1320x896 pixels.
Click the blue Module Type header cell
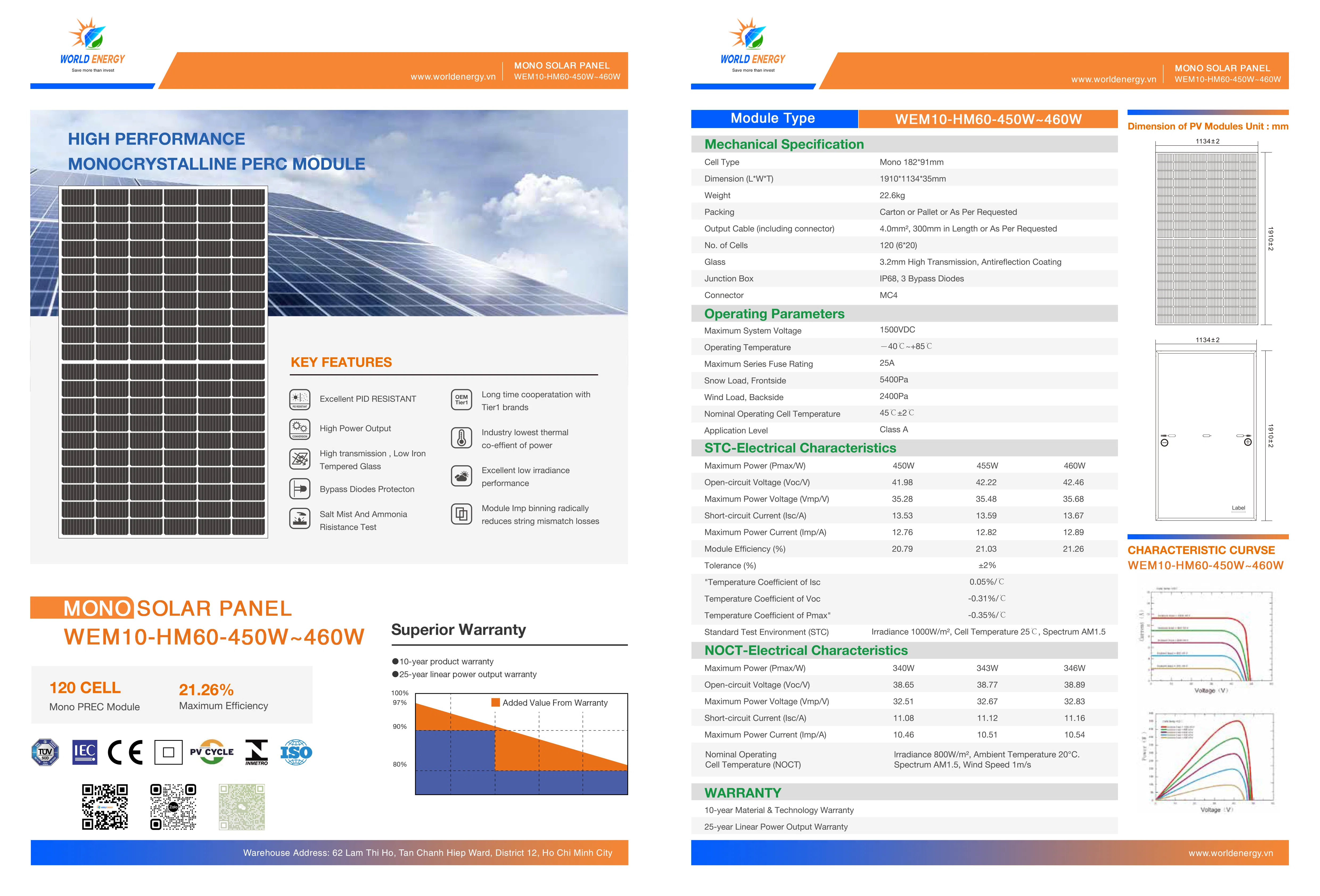(774, 119)
